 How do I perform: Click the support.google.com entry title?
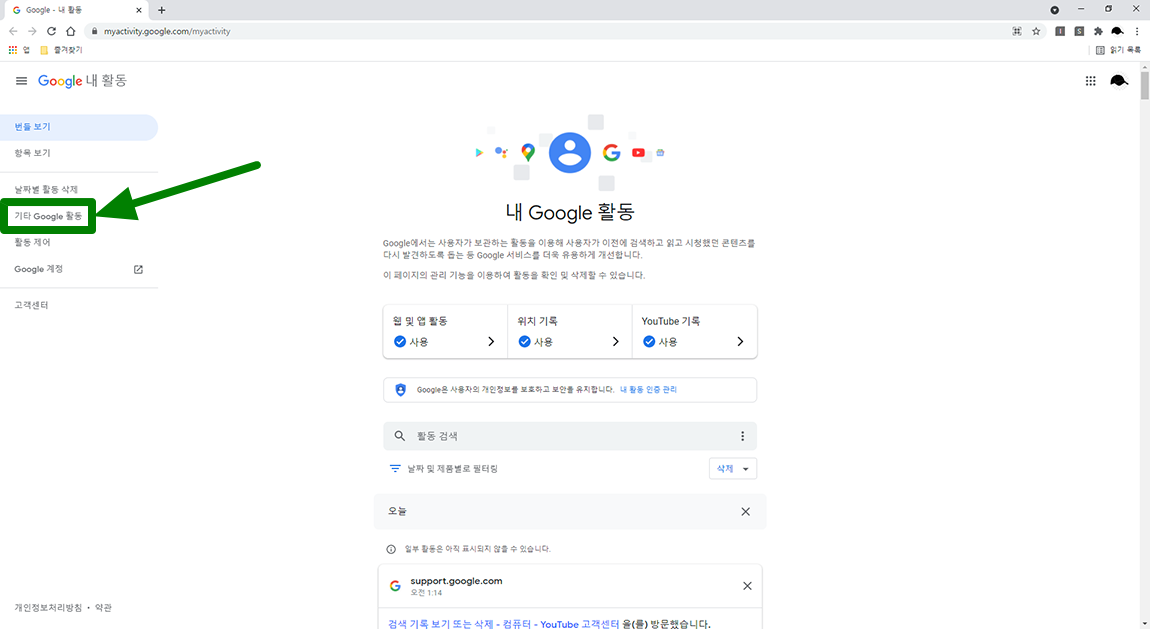pyautogui.click(x=456, y=581)
